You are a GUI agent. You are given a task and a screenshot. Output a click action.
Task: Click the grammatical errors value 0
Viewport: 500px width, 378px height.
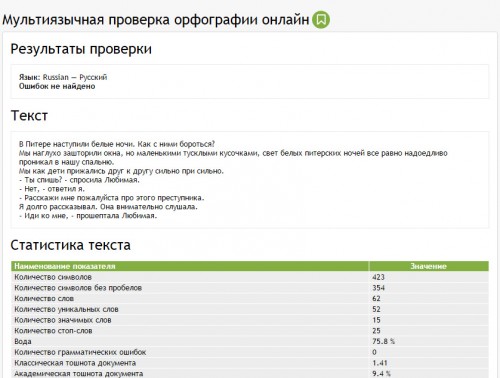374,352
